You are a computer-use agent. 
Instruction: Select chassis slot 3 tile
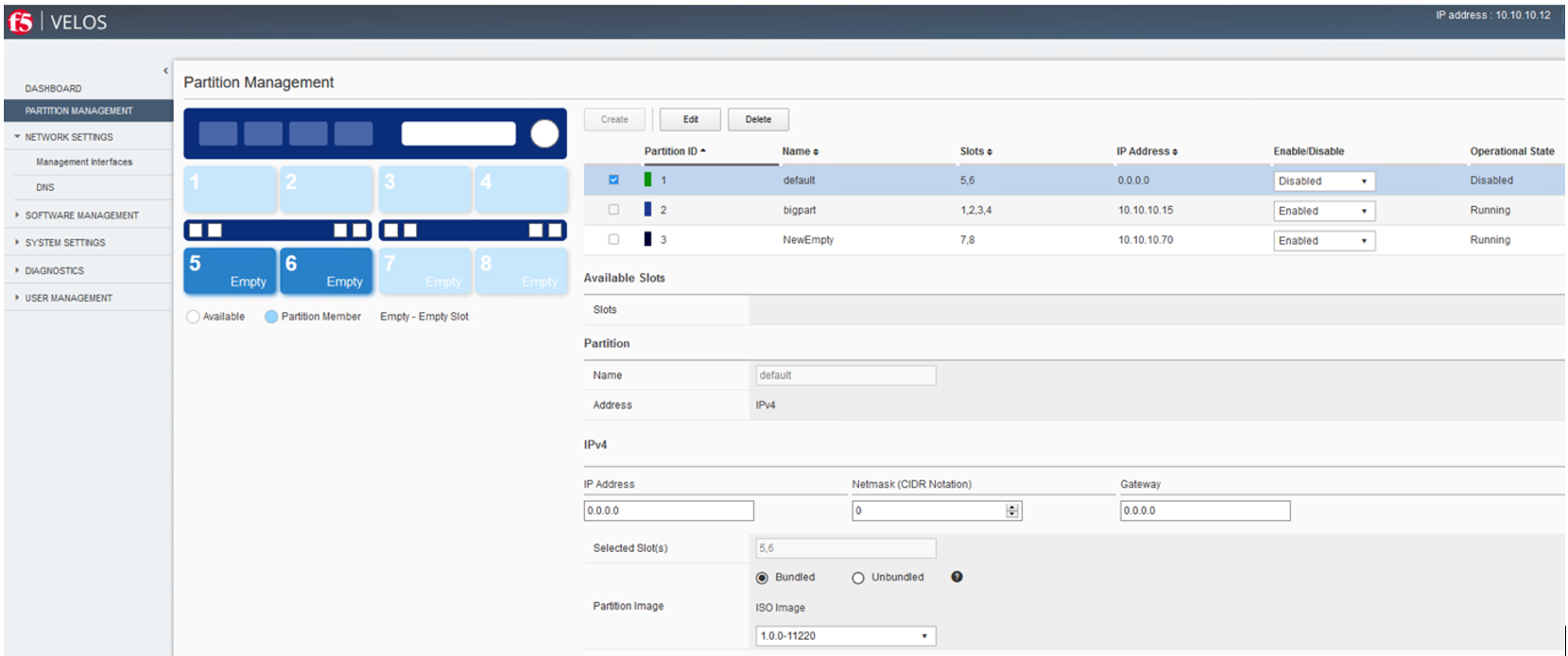424,189
